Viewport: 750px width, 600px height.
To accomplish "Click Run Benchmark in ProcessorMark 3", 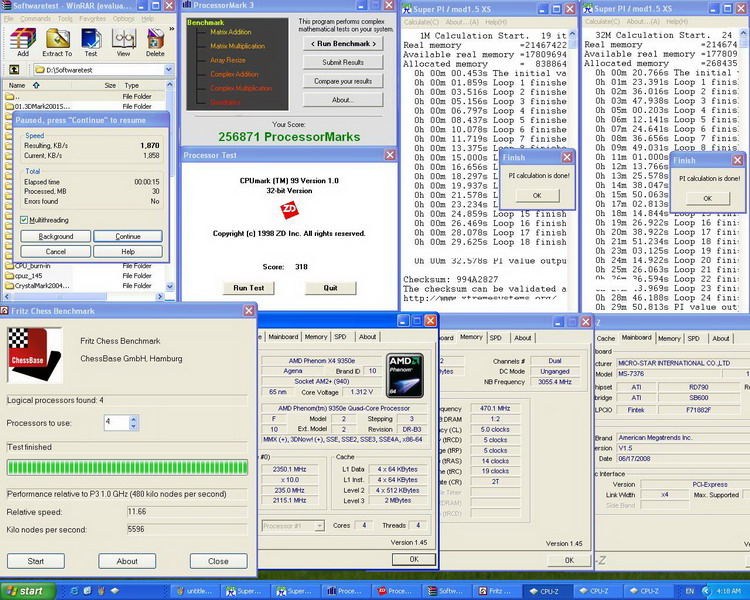I will point(343,44).
